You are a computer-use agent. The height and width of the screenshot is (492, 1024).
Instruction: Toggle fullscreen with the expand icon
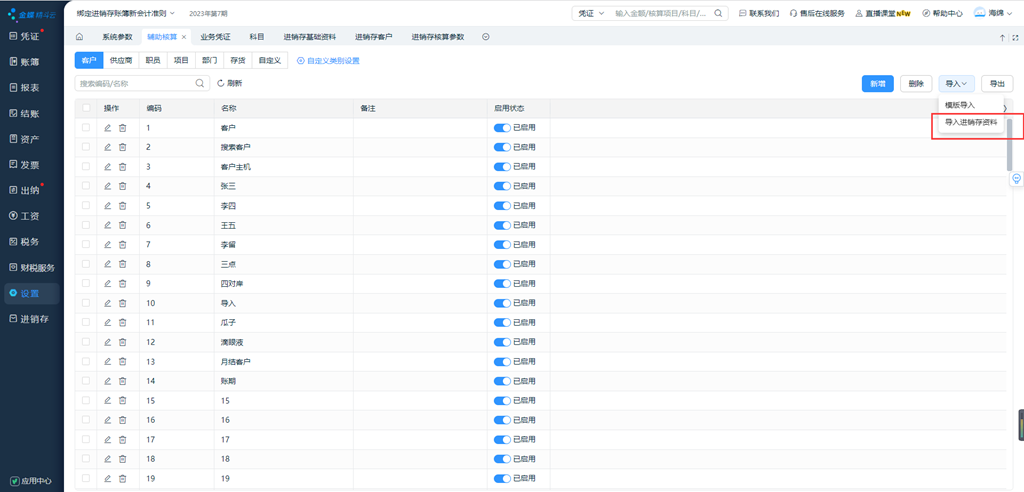point(1016,38)
